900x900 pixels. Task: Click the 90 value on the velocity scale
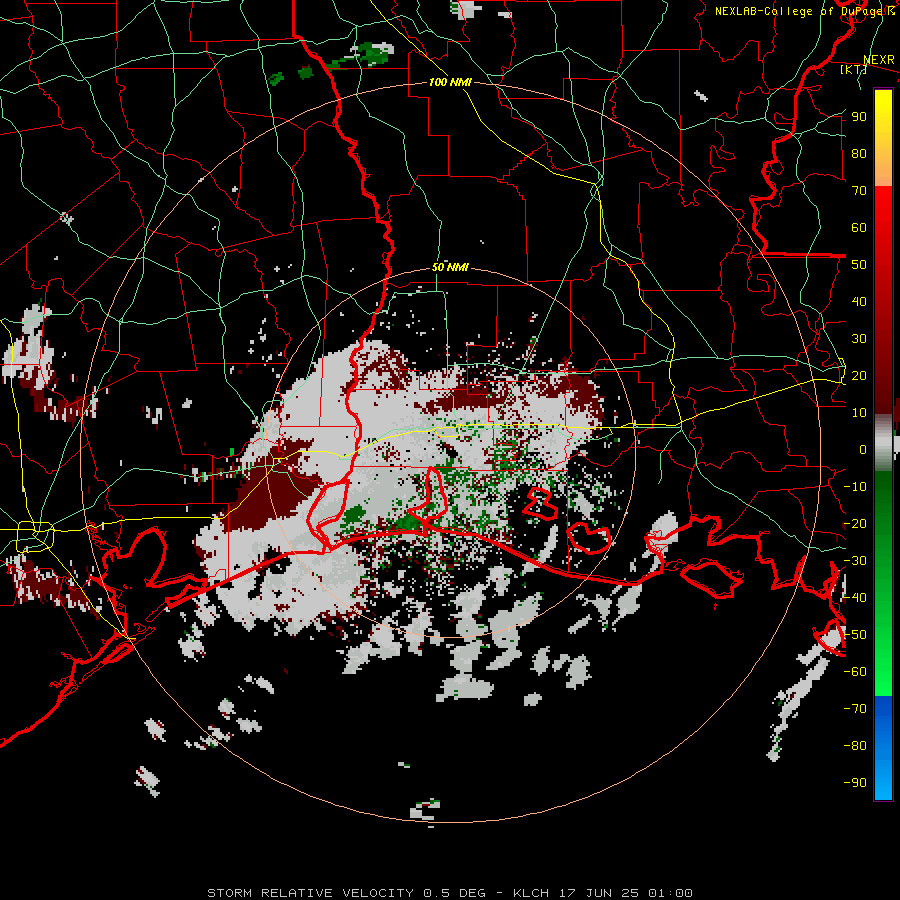[859, 117]
